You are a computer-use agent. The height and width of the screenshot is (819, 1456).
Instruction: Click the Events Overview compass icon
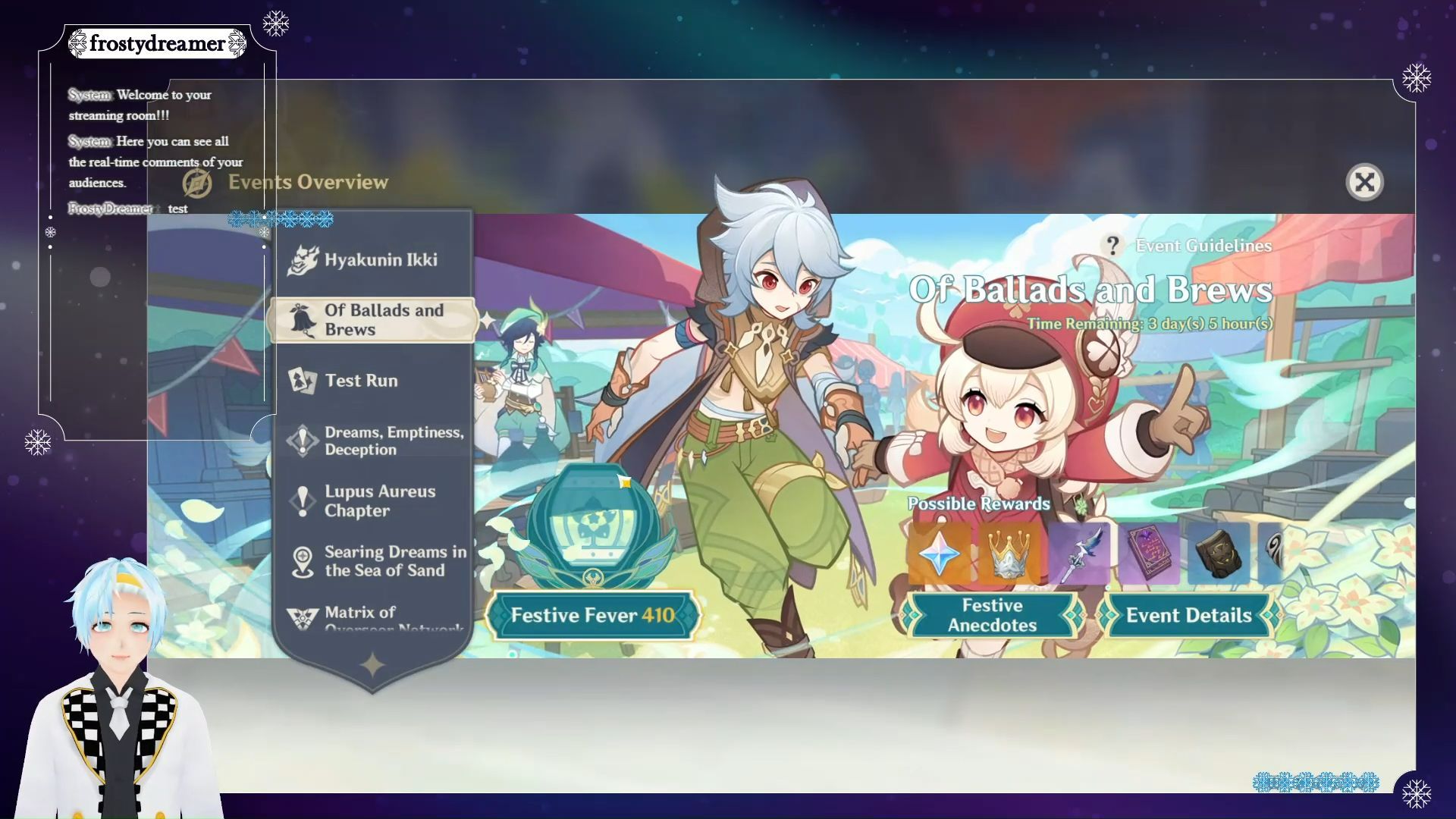click(197, 183)
